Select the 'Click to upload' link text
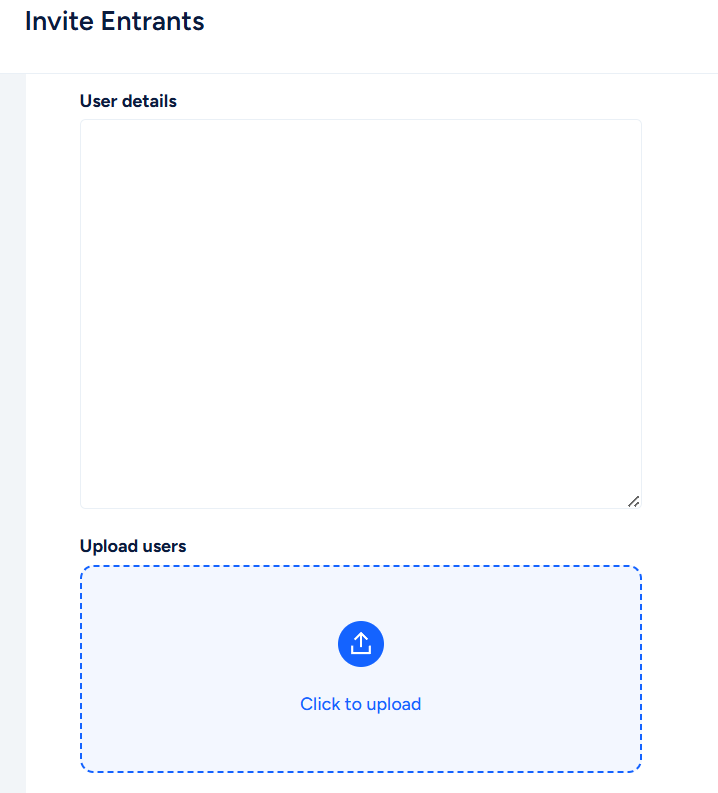Screen dimensions: 718x793 tap(361, 704)
